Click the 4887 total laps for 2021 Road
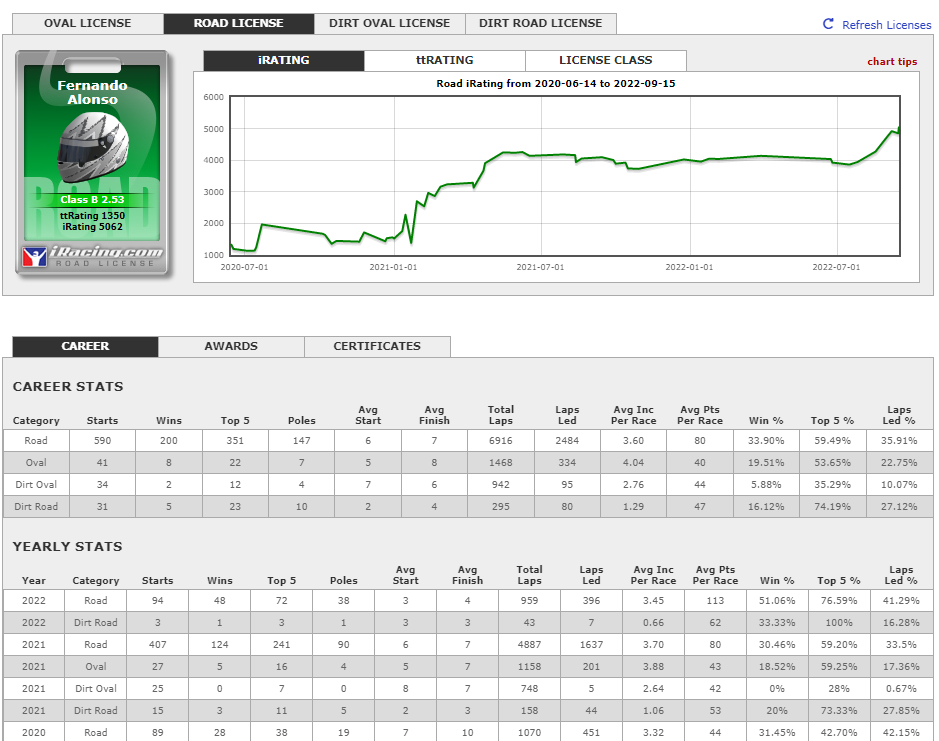The width and height of the screenshot is (939, 741). pos(529,645)
